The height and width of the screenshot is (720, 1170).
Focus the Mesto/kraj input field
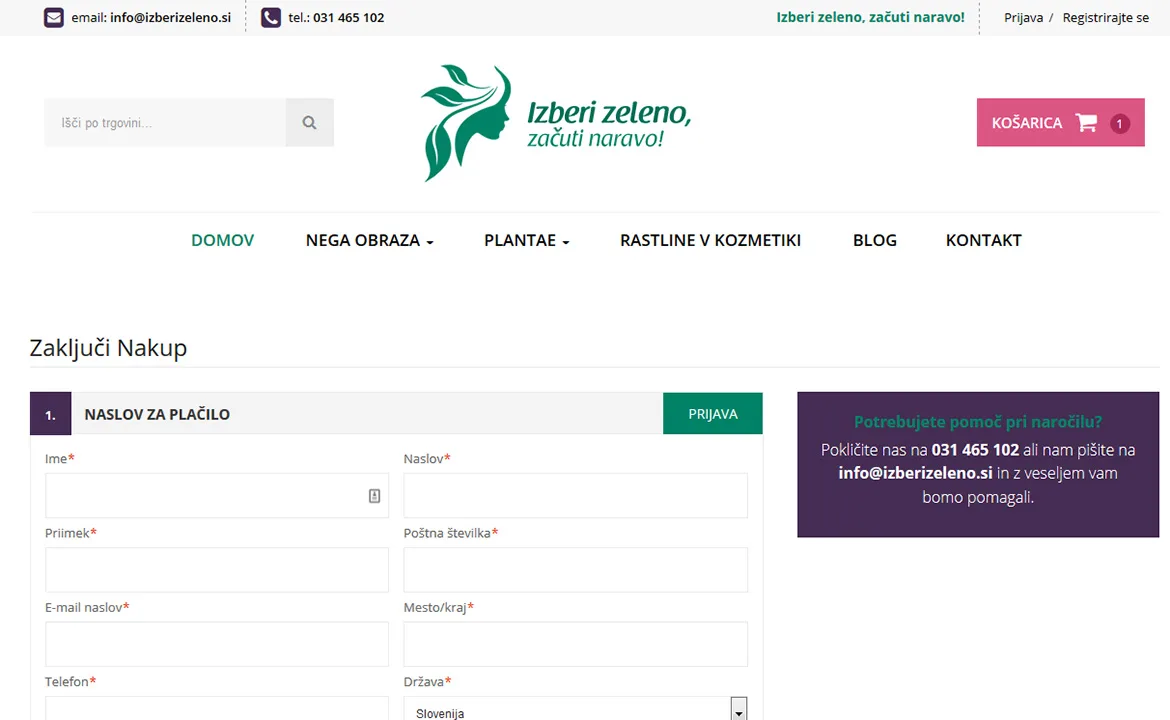[x=575, y=644]
